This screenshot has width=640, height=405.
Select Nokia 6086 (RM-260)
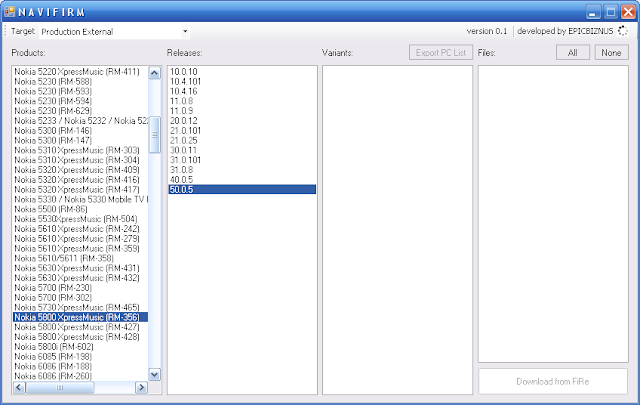point(80,376)
